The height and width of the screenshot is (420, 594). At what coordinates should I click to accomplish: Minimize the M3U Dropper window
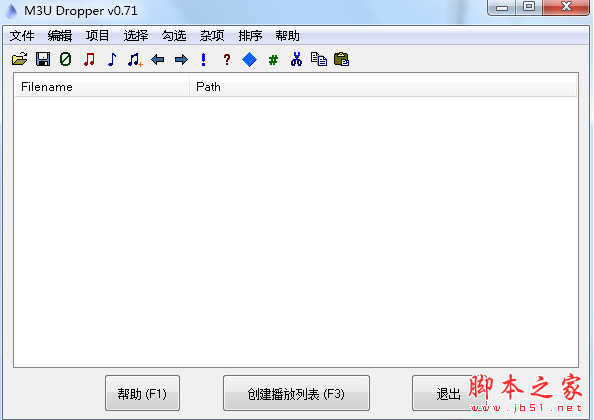pyautogui.click(x=502, y=7)
